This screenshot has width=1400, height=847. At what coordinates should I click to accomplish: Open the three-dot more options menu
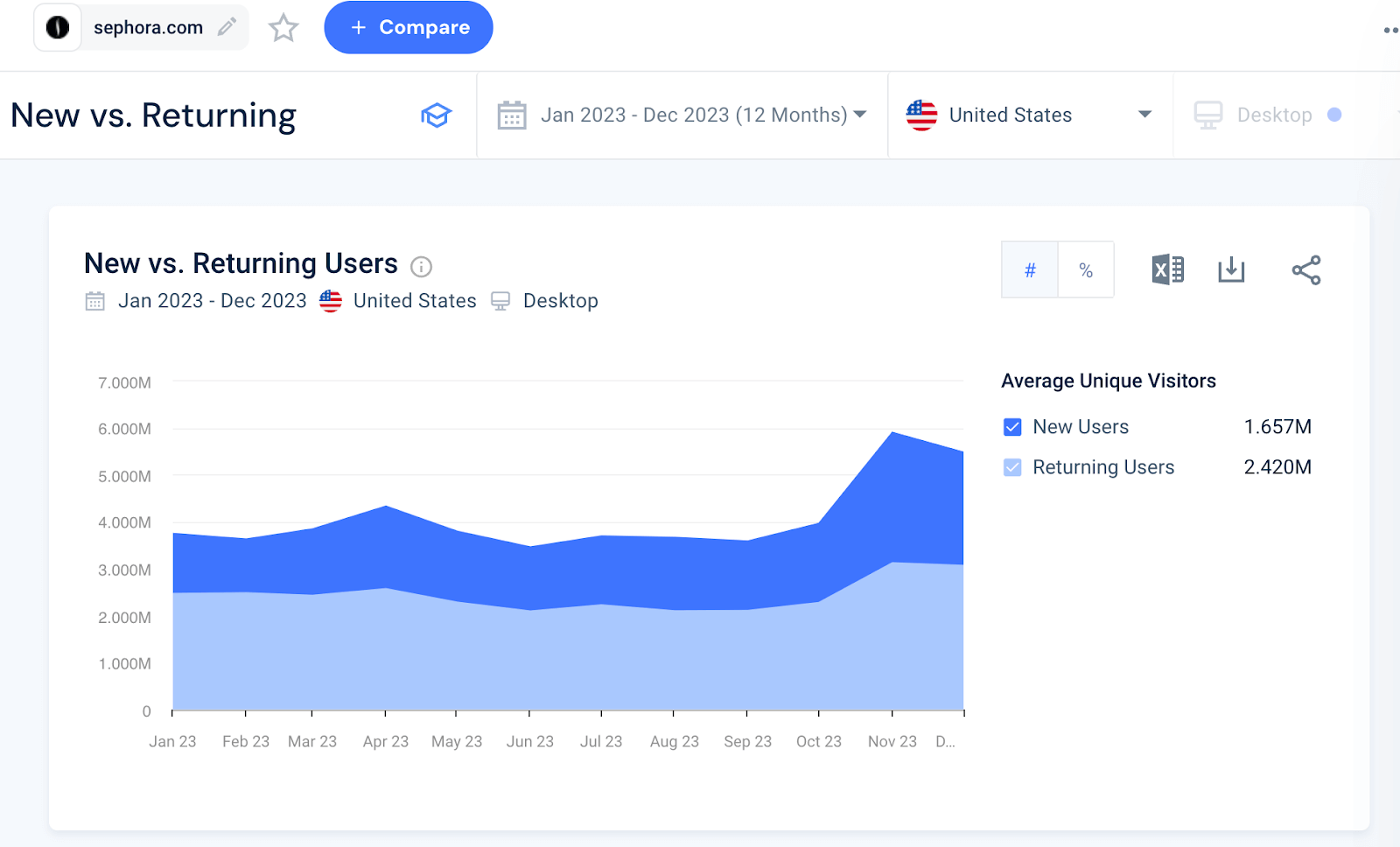tap(1391, 30)
